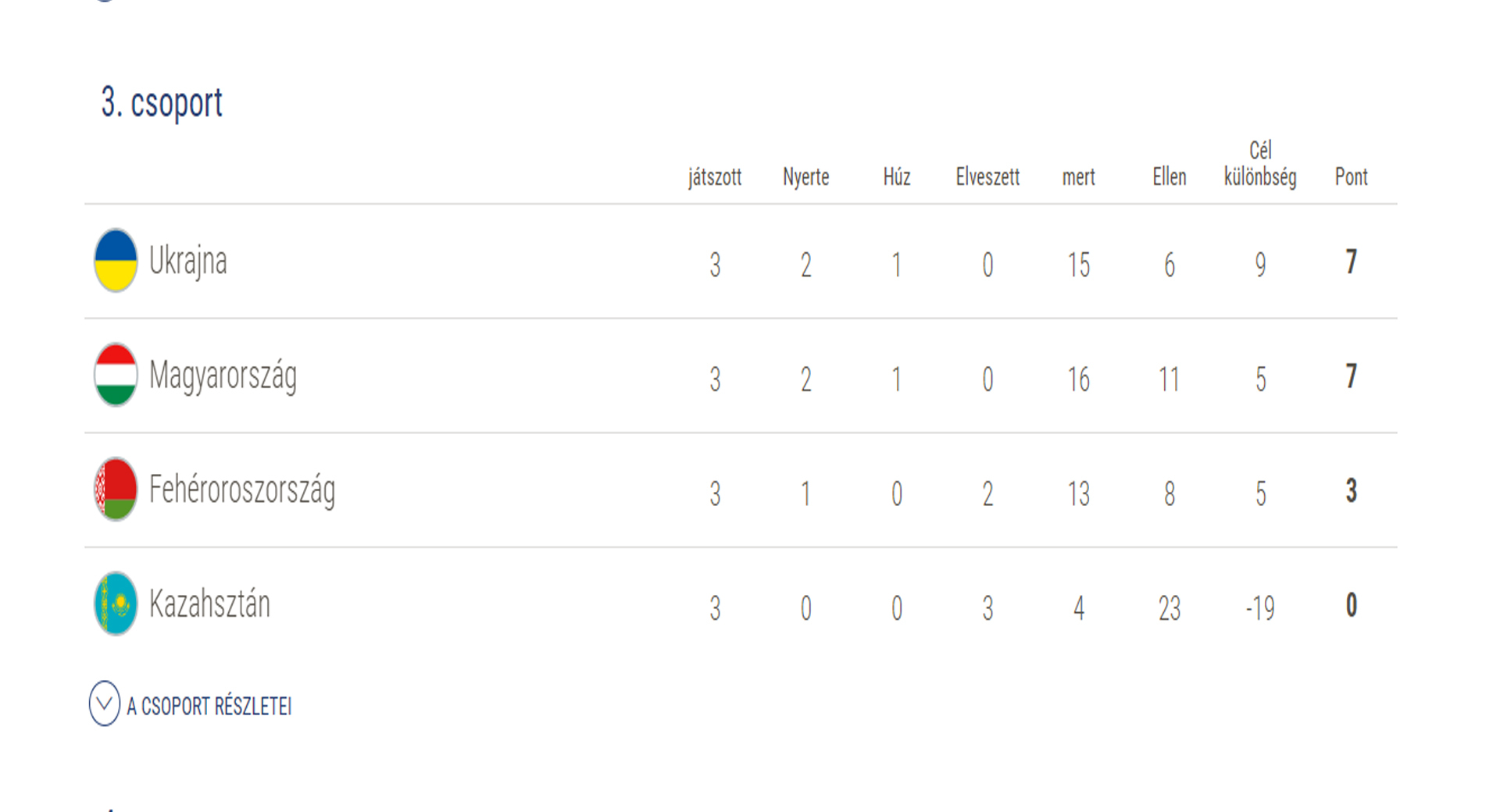This screenshot has width=1500, height=812.
Task: Click the Hungary flag icon
Action: point(116,375)
